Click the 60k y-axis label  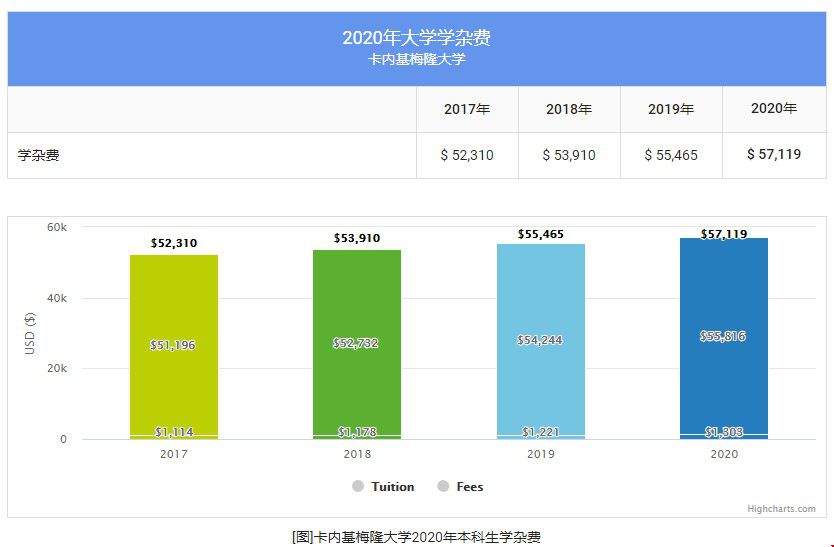click(57, 227)
